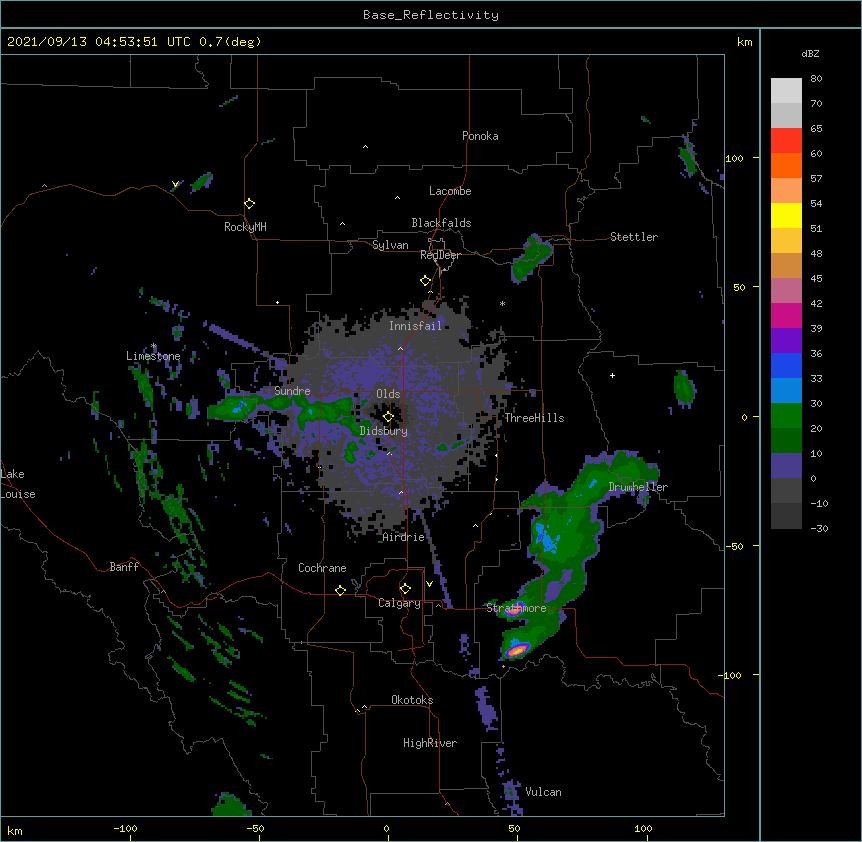Select the yellow diamond marker south of RedDeer

pyautogui.click(x=425, y=281)
